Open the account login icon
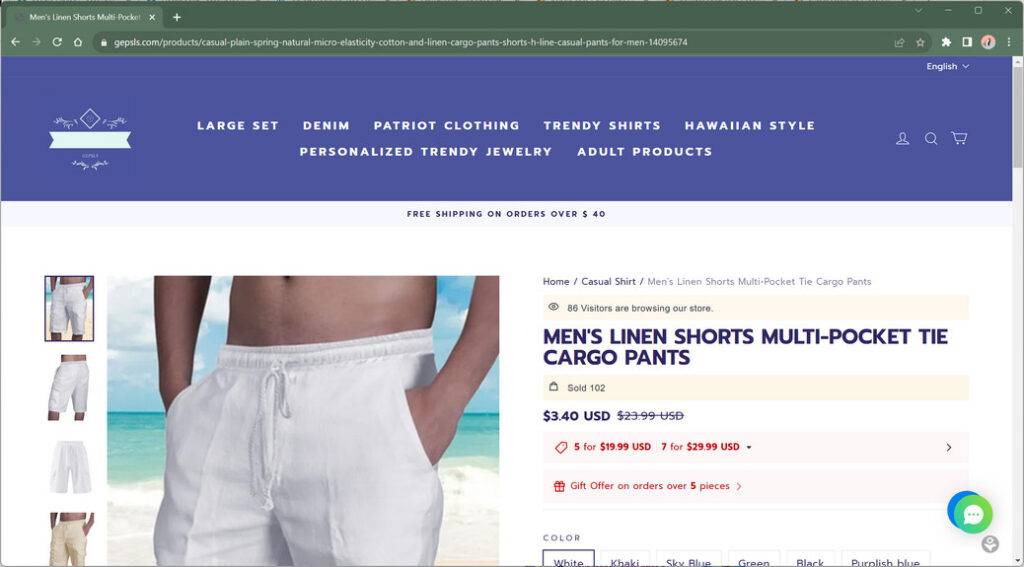1024x567 pixels. (903, 138)
